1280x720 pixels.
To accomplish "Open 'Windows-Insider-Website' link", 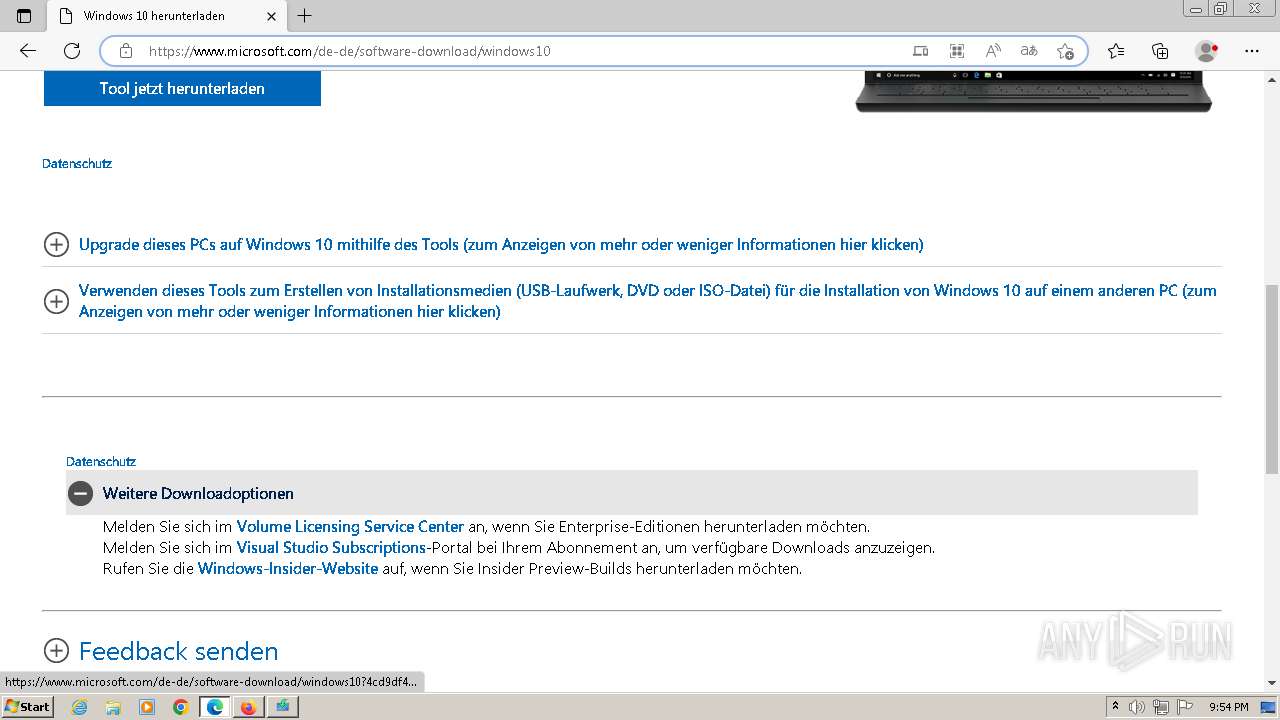I will [288, 568].
